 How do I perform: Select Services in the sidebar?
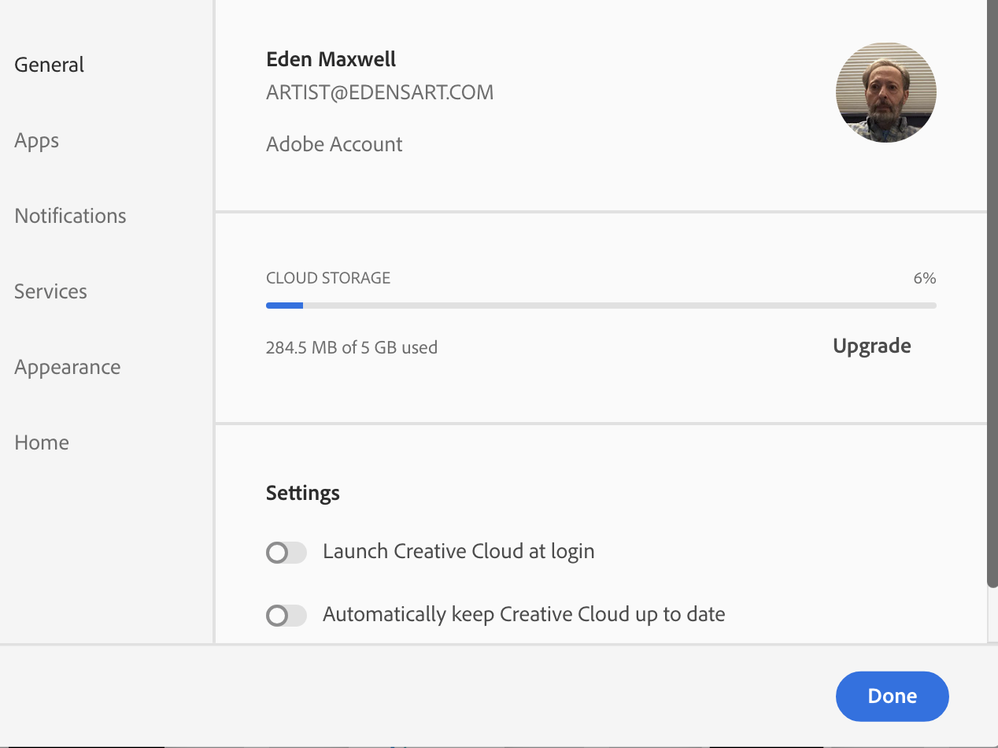pos(51,292)
